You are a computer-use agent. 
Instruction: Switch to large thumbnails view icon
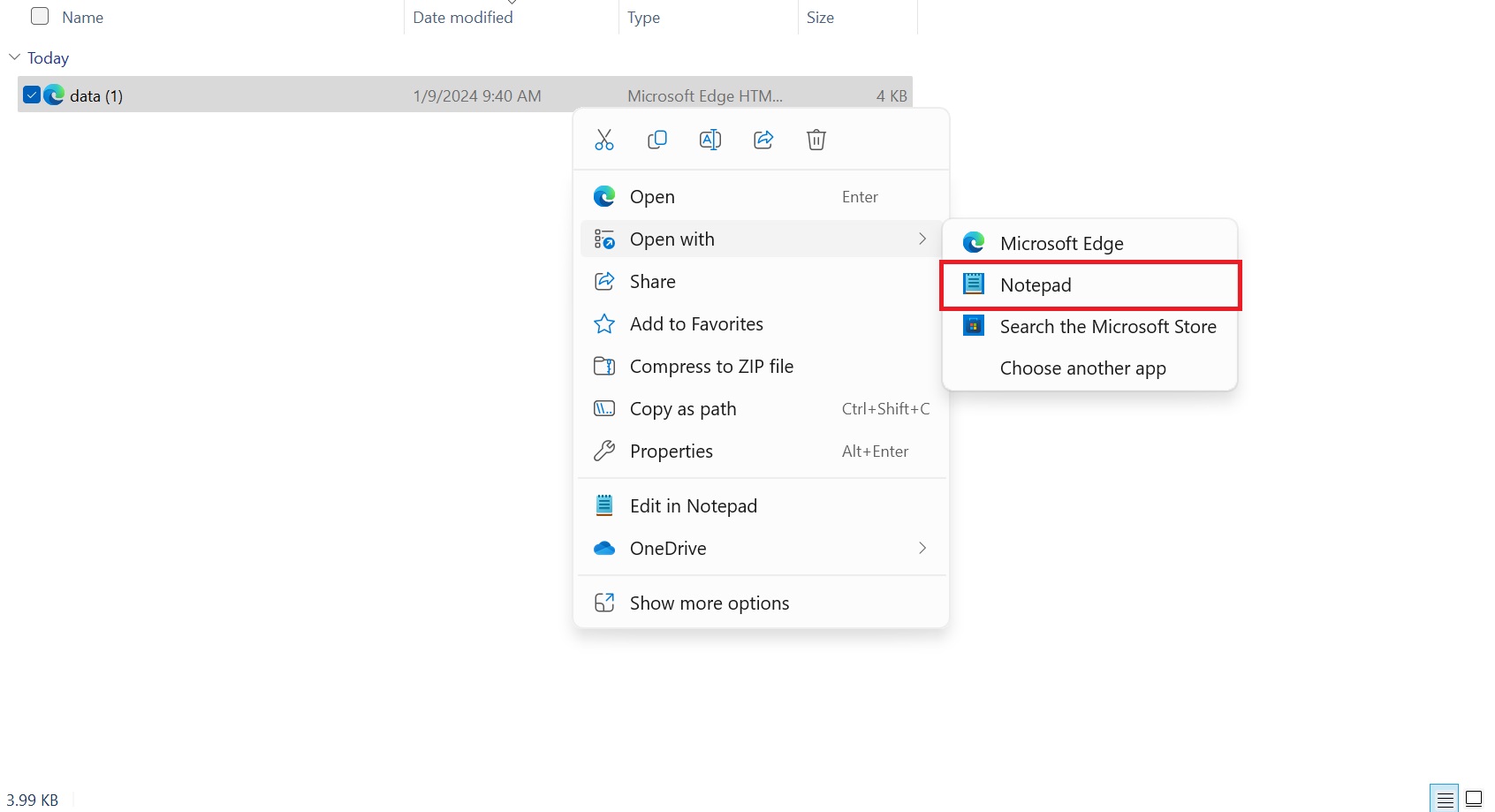tap(1474, 799)
